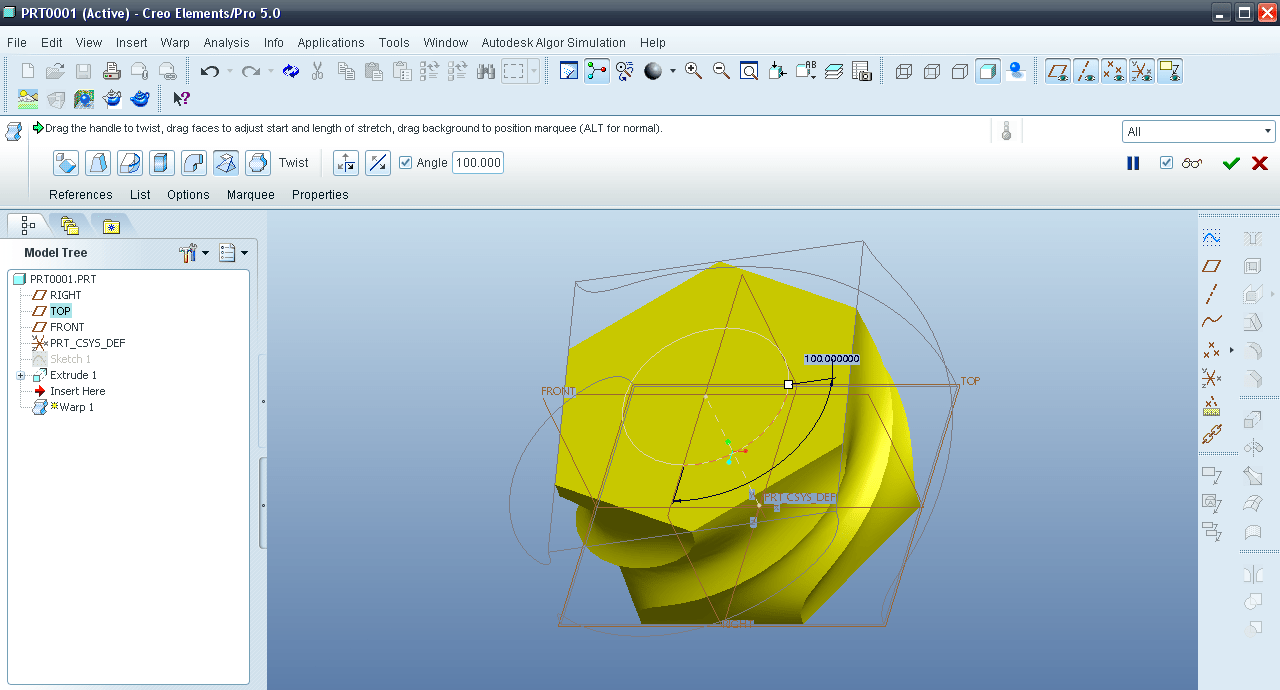Viewport: 1280px width, 690px height.
Task: Open the Applications menu
Action: (x=331, y=42)
